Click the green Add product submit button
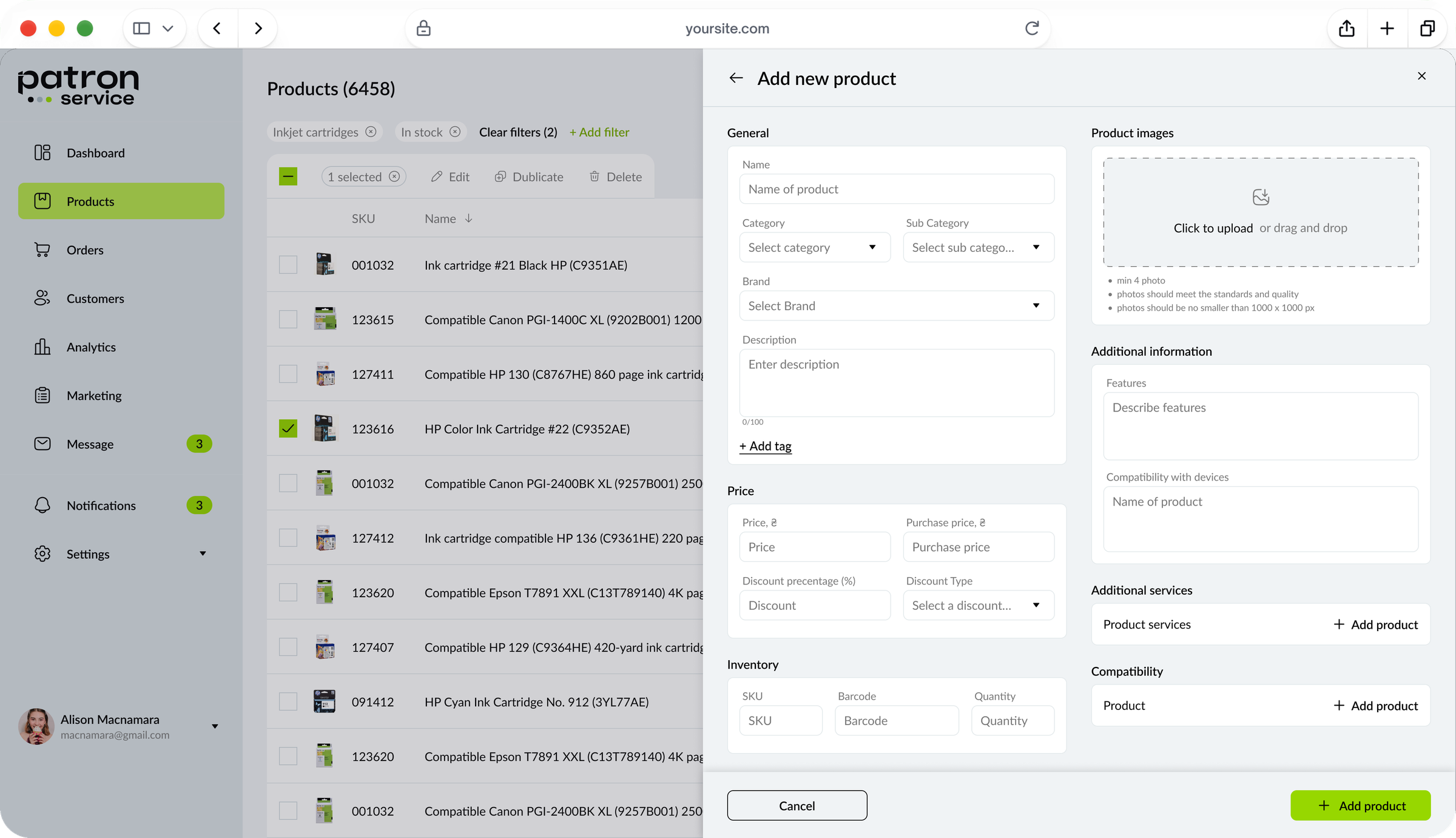 coord(1361,806)
